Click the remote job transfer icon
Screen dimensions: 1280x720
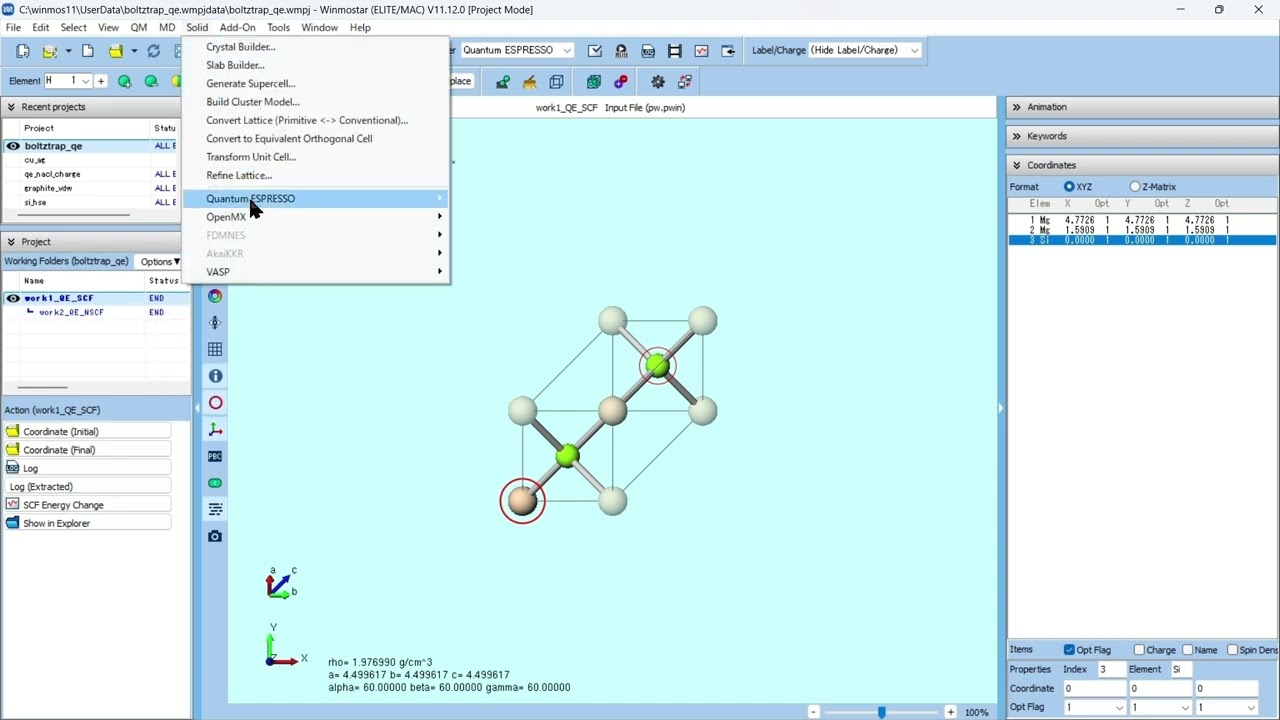coord(685,82)
